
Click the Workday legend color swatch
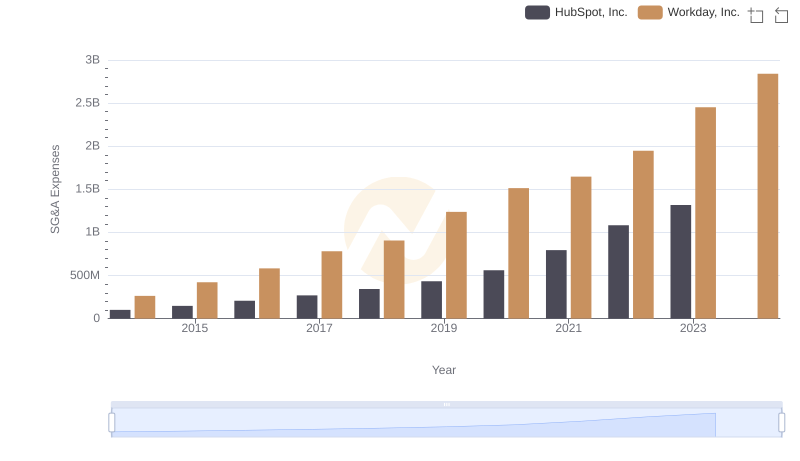pos(650,12)
